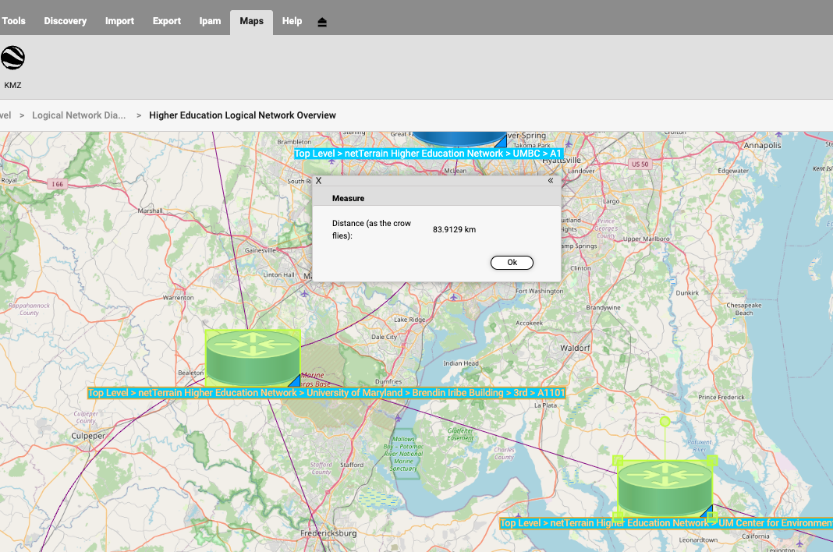The width and height of the screenshot is (833, 552).
Task: Open the Help menu
Action: pyautogui.click(x=292, y=21)
